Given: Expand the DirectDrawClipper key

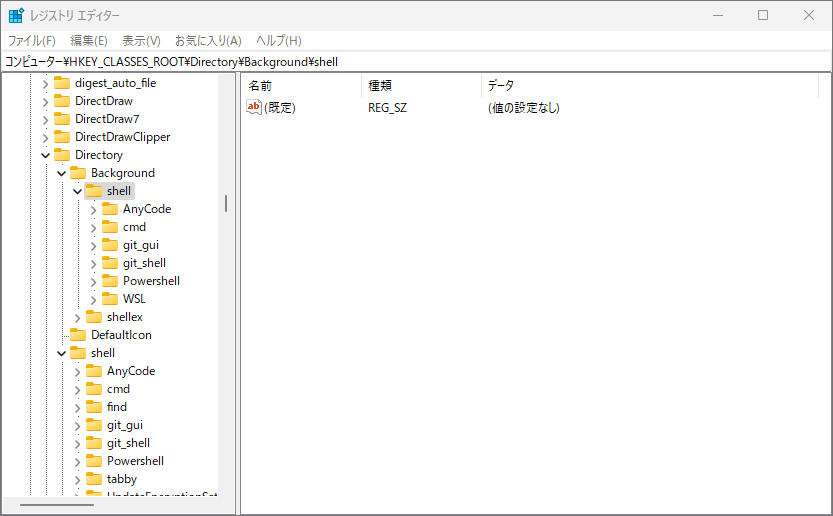Looking at the screenshot, I should pyautogui.click(x=46, y=138).
